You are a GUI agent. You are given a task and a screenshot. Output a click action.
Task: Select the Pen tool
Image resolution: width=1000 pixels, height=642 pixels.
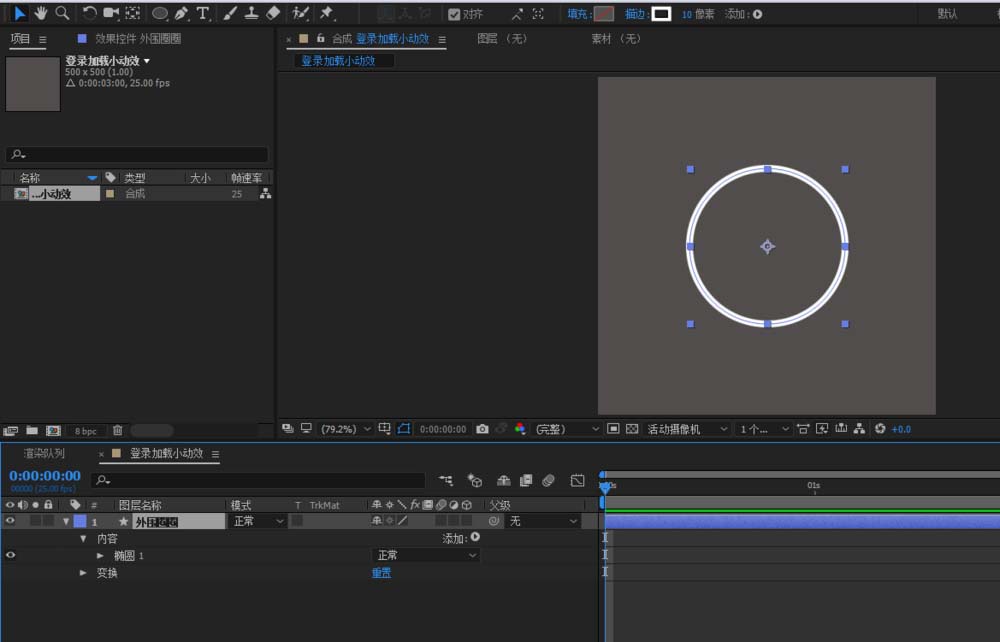[181, 13]
